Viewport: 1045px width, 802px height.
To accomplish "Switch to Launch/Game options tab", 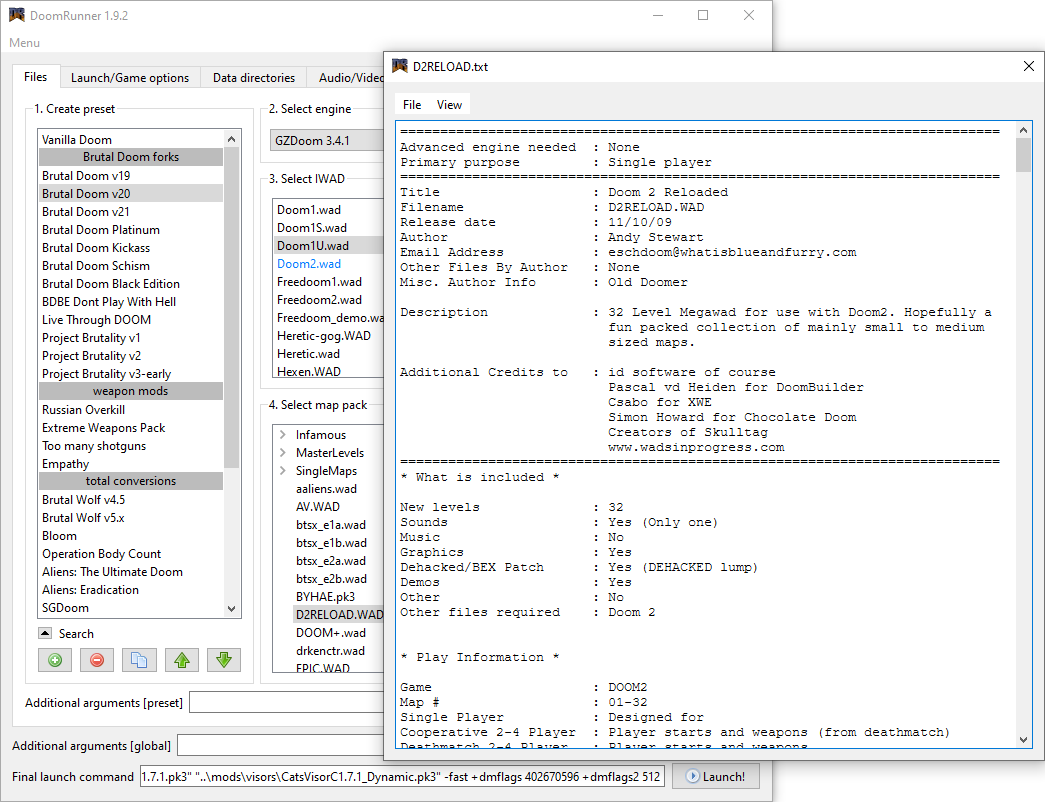I will (130, 78).
